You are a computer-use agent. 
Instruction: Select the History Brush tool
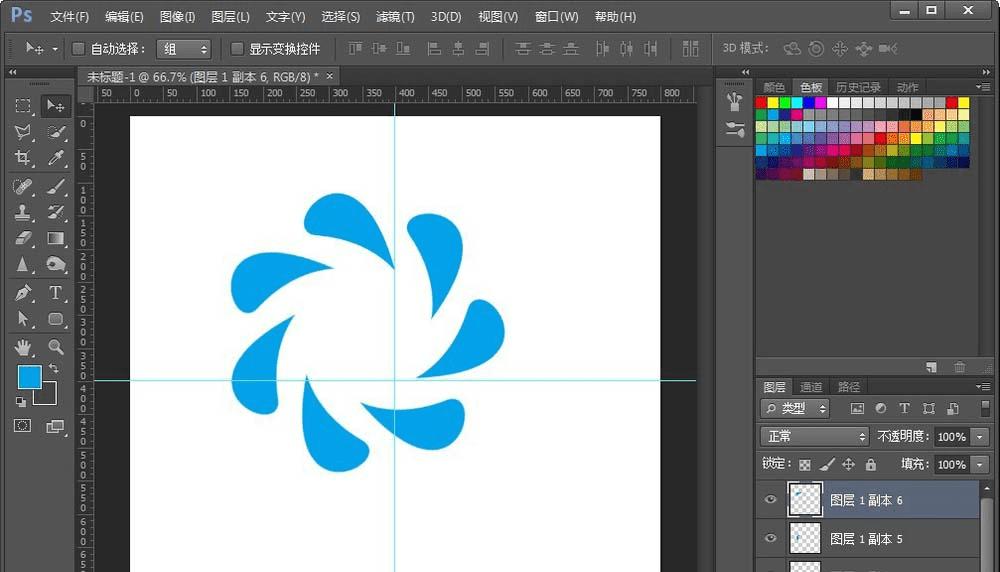55,212
